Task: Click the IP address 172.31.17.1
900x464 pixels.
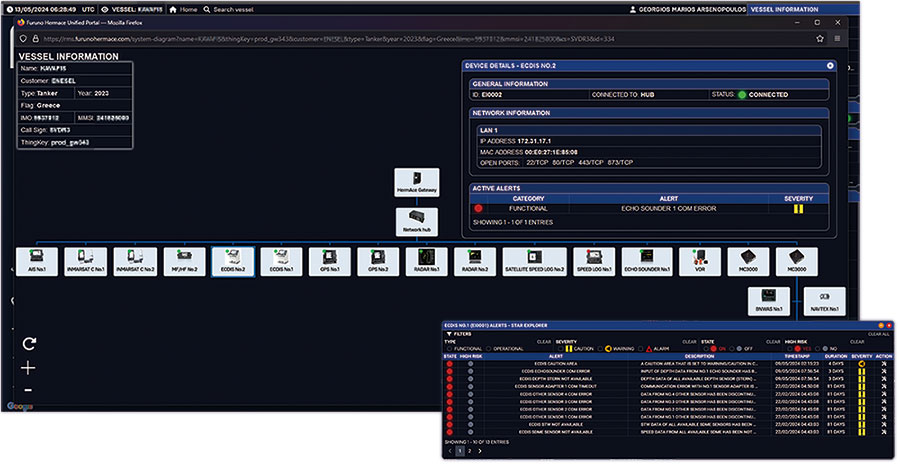Action: tap(534, 141)
